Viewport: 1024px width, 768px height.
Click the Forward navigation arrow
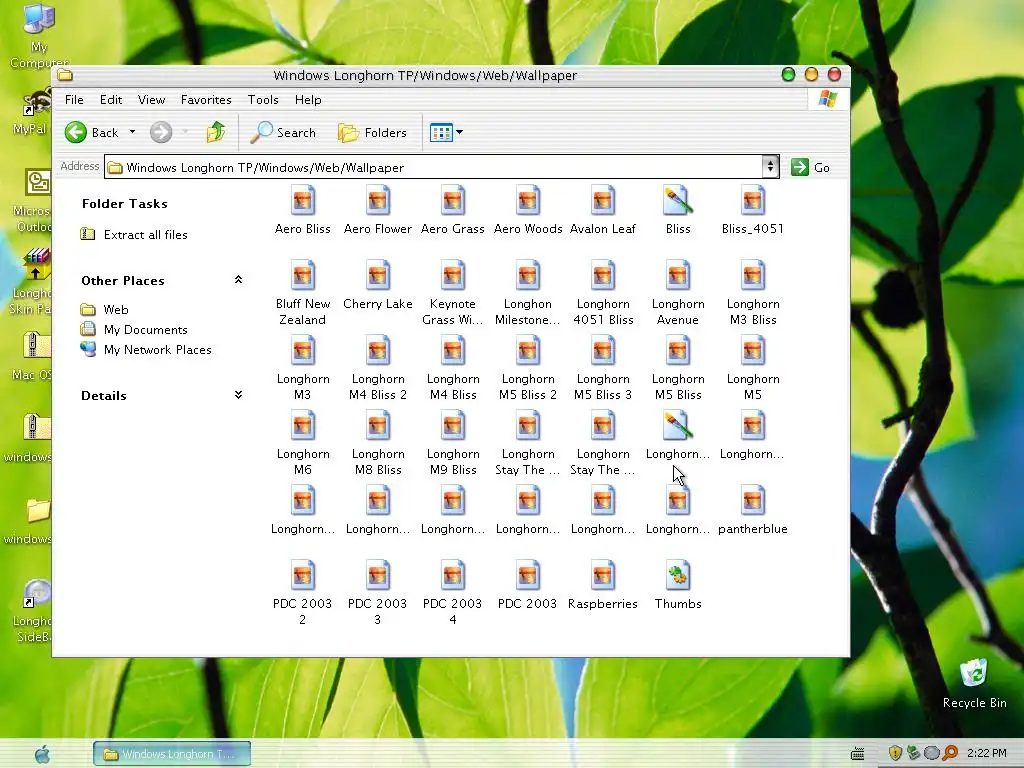[x=161, y=133]
